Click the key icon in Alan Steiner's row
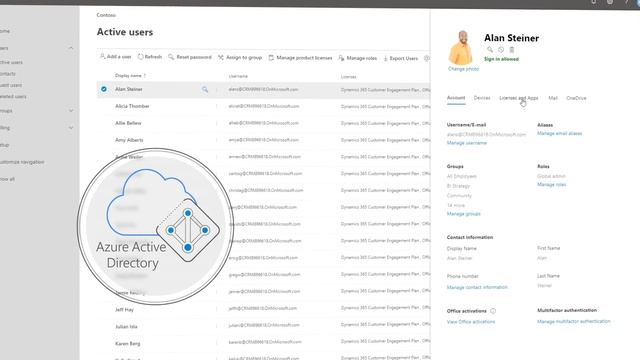 click(205, 89)
